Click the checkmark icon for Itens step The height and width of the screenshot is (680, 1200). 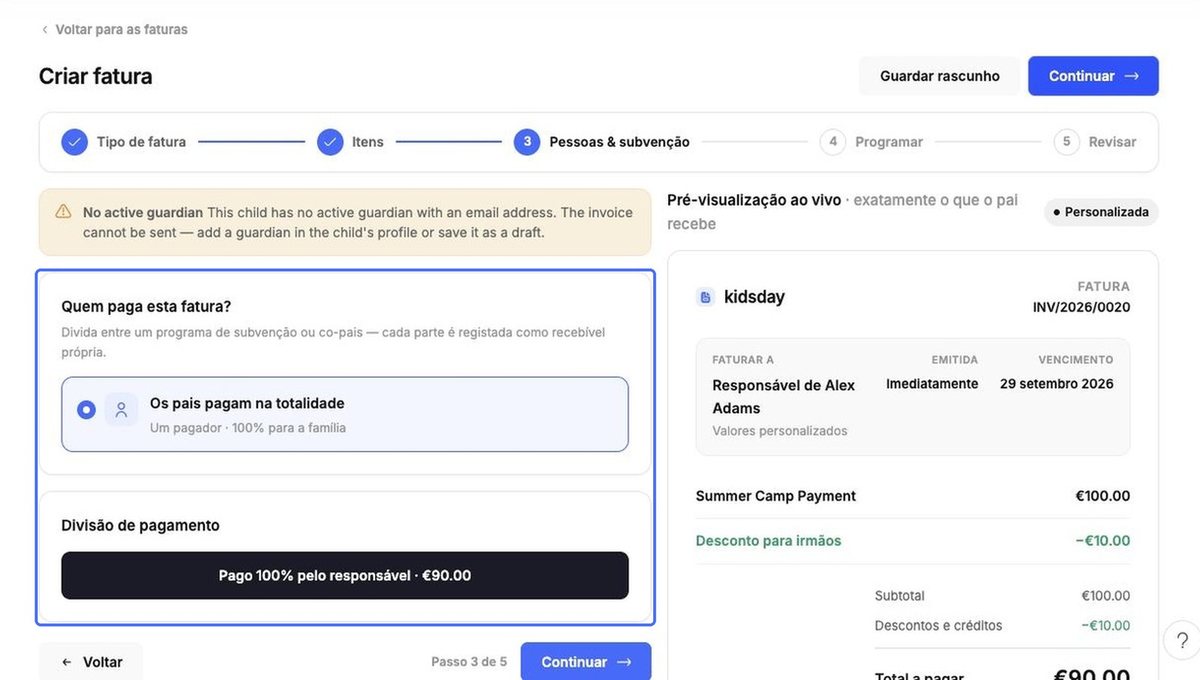pos(330,142)
